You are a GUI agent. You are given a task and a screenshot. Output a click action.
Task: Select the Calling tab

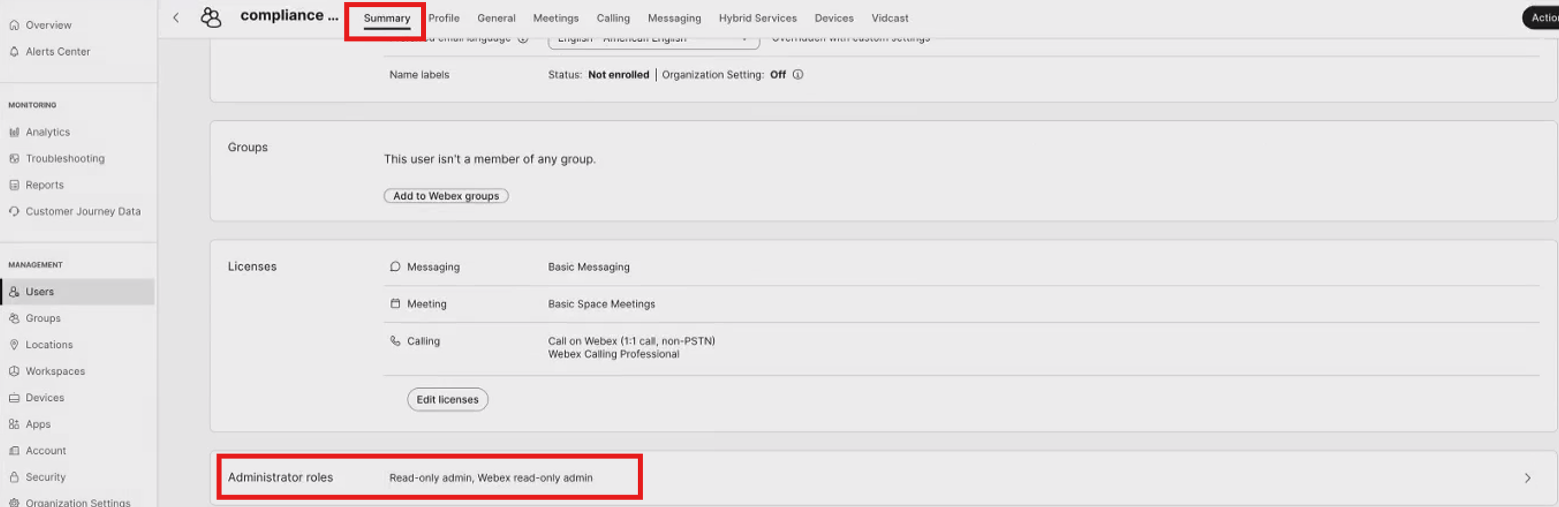tap(613, 18)
